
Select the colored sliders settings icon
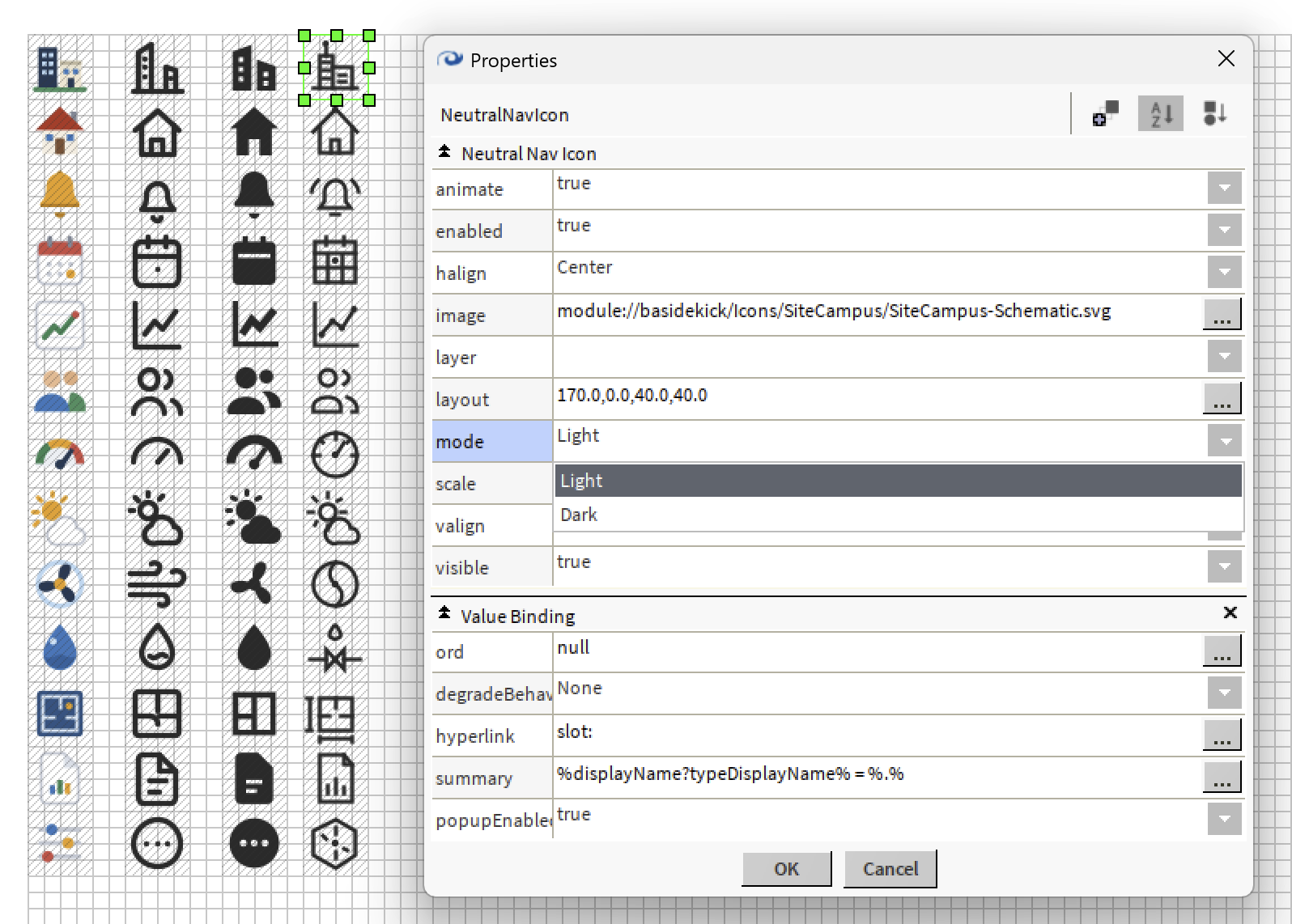[60, 842]
